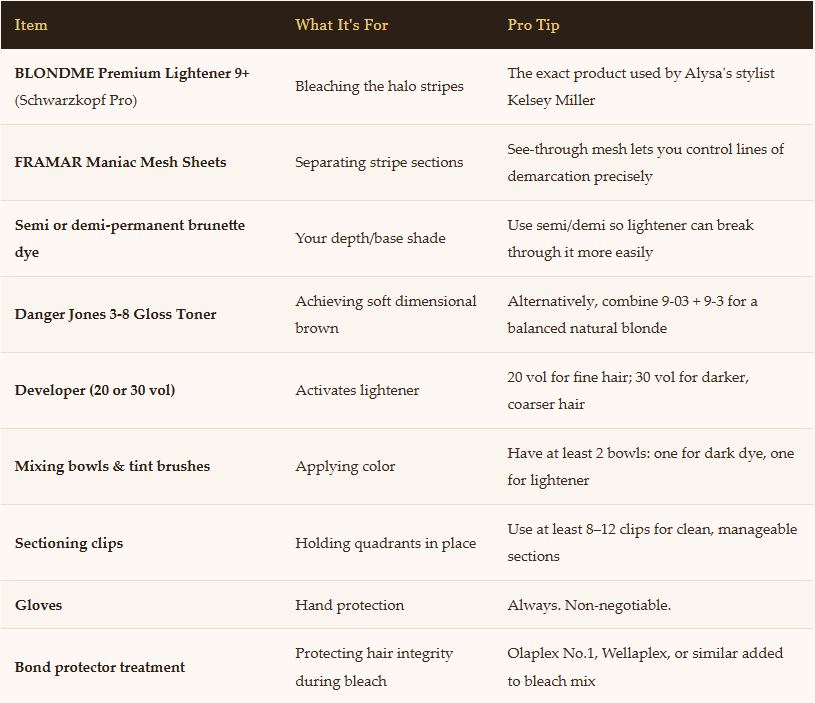The width and height of the screenshot is (815, 703).
Task: Select the Danger Jones 3-8 Gloss Toner item
Action: coord(116,314)
